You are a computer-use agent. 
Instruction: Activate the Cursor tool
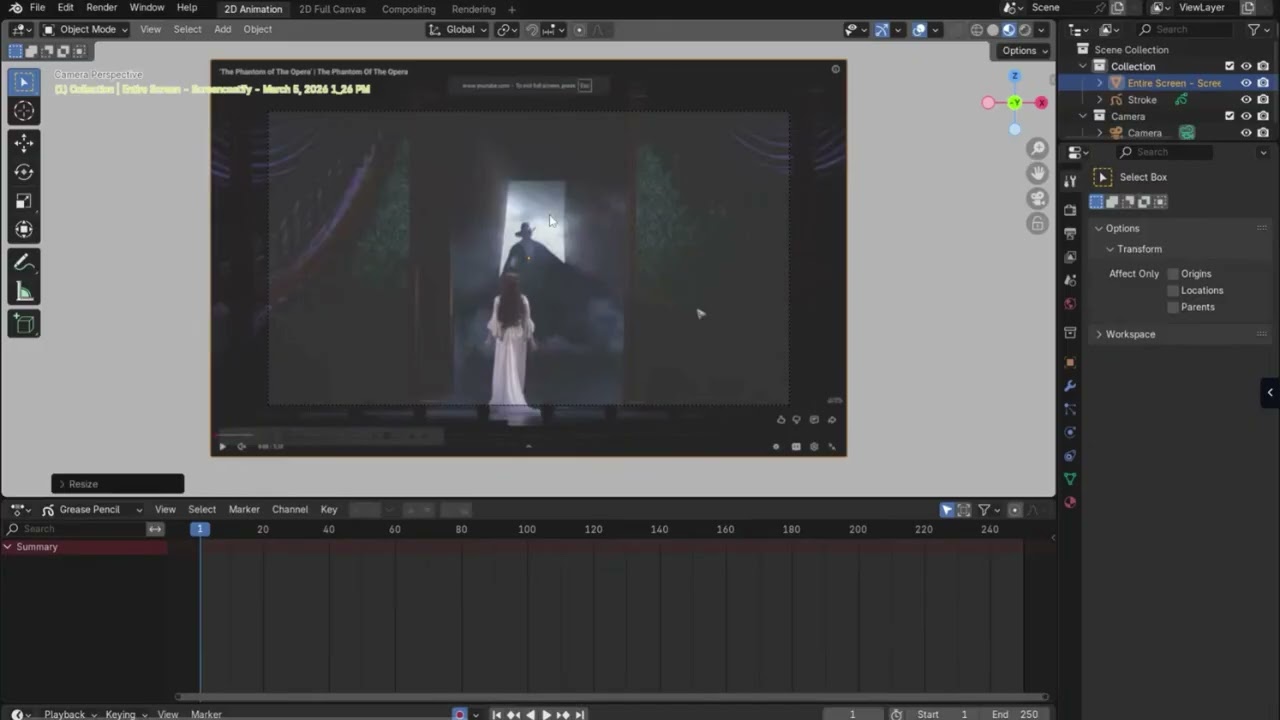pos(24,111)
